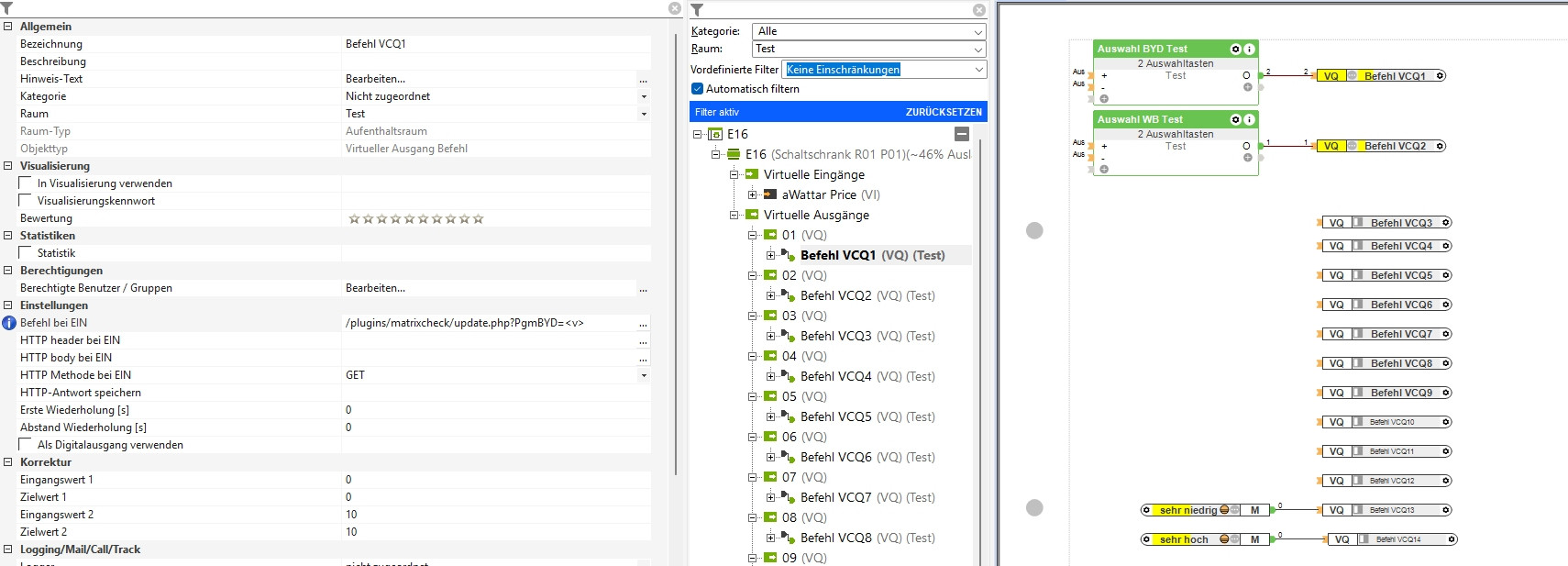Open the HTTP Methode bei EIN dropdown arrow
1568x566 pixels.
(x=644, y=375)
